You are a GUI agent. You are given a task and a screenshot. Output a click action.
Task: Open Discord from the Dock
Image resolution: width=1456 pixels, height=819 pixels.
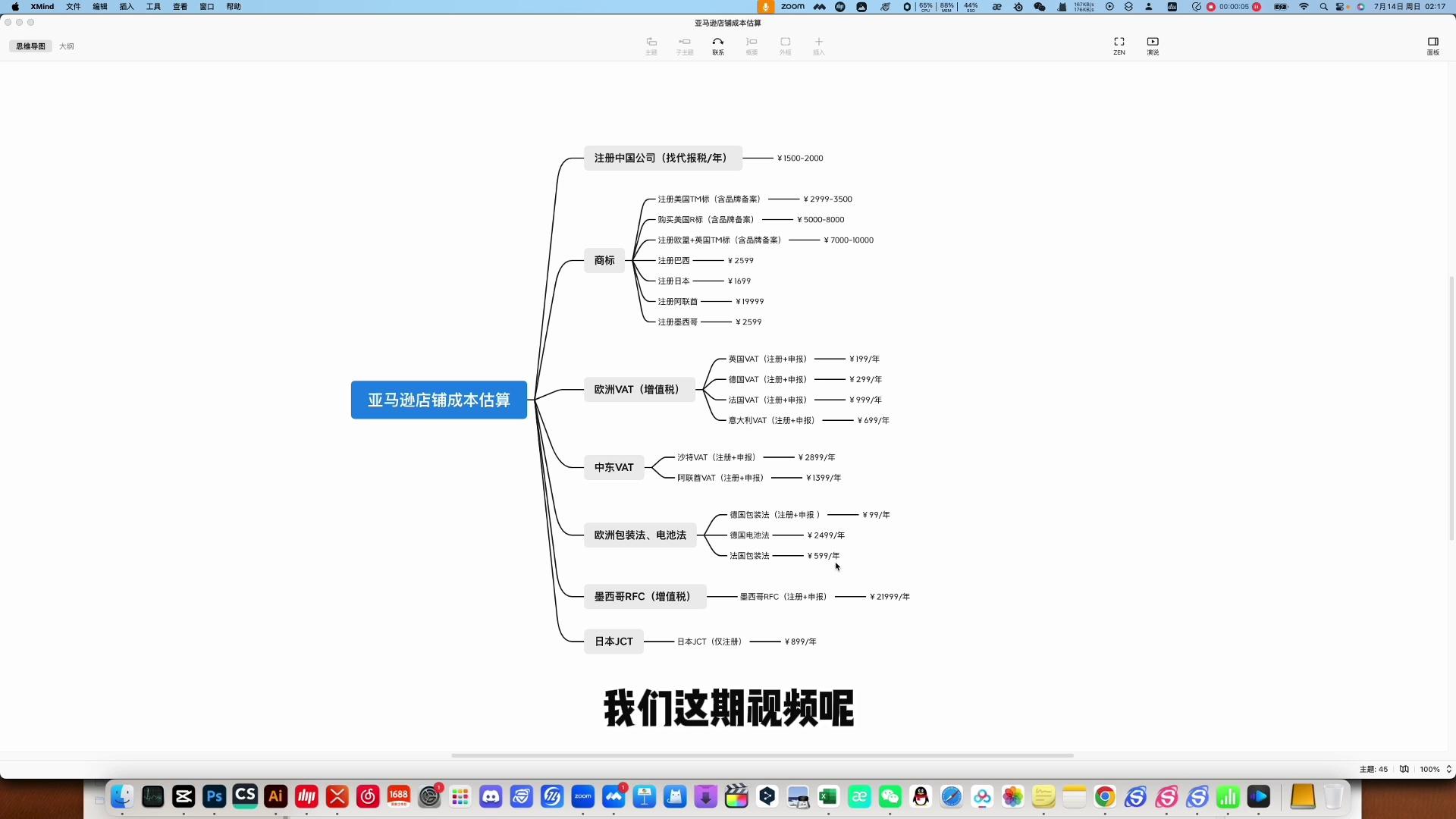(x=491, y=796)
